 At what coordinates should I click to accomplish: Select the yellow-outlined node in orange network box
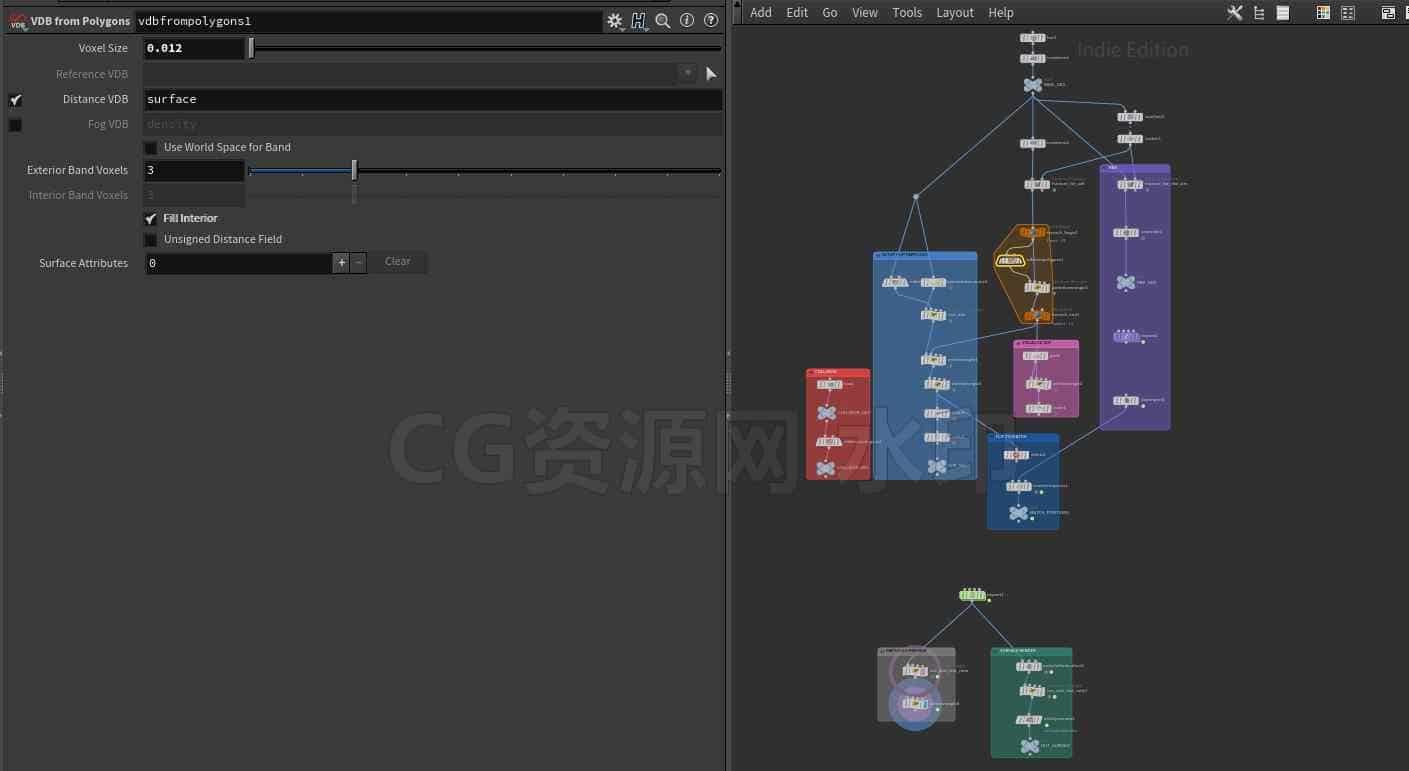1009,261
